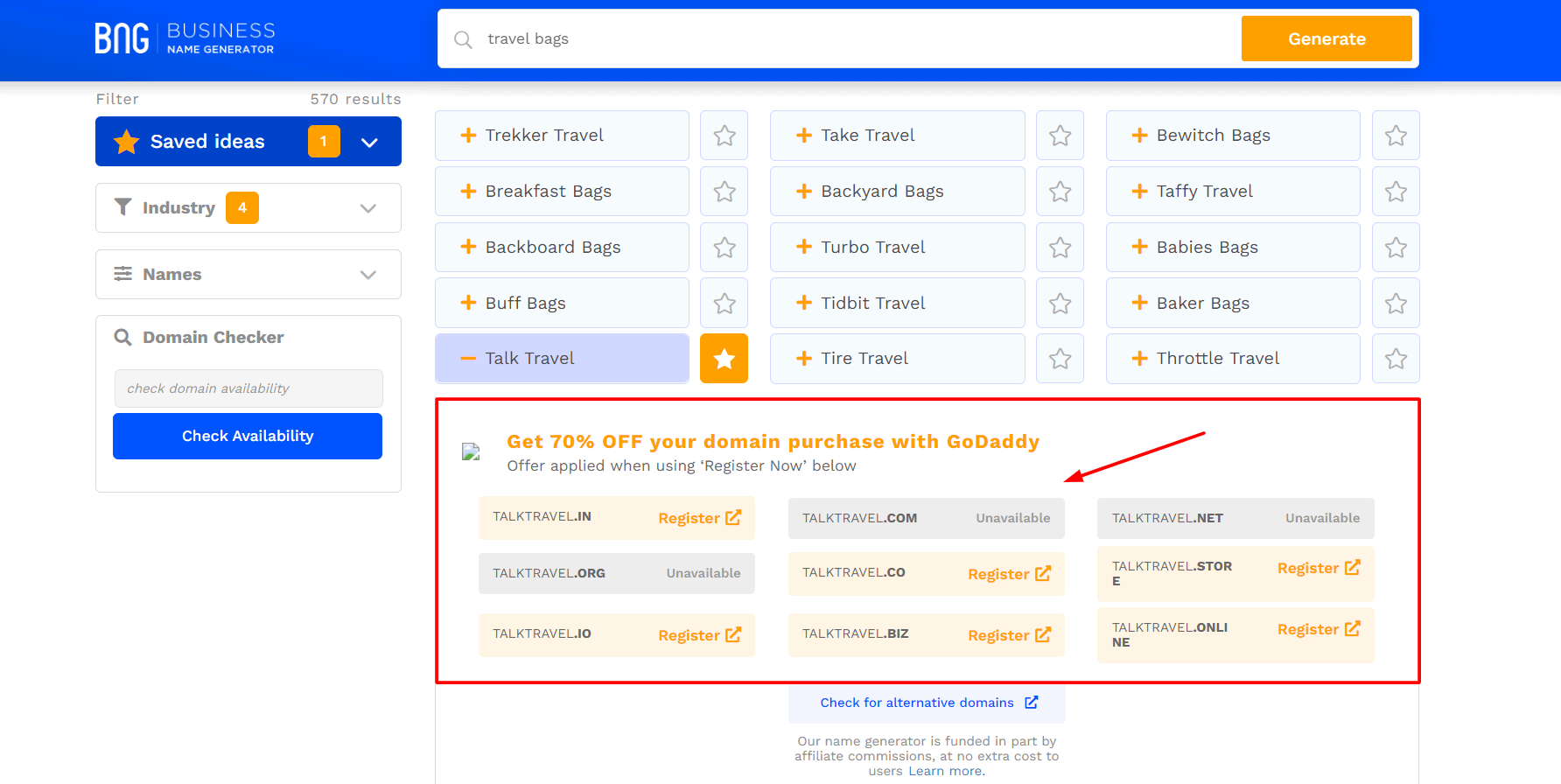Star the Take Travel name idea
Screen dimensions: 1561x784
click(x=1060, y=136)
